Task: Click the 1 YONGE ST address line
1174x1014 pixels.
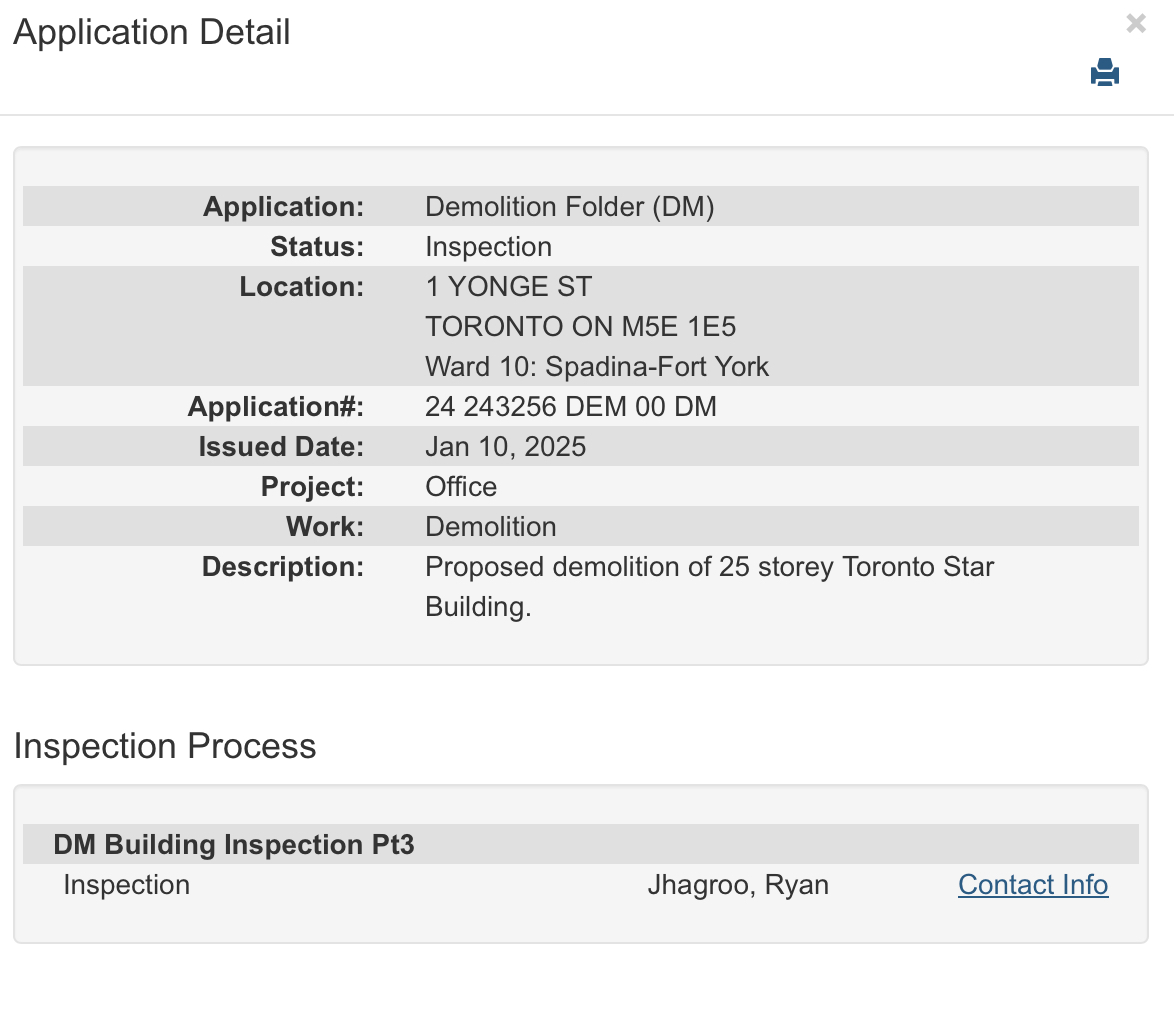Action: 508,287
